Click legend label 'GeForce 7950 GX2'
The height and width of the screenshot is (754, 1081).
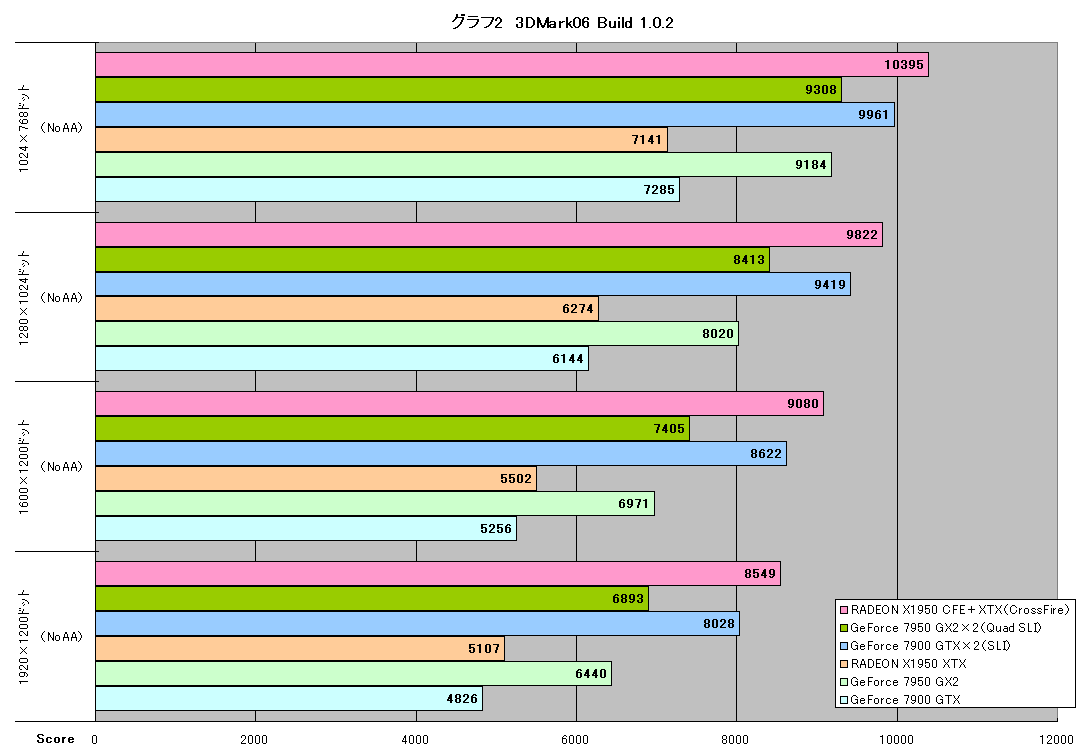[x=905, y=682]
